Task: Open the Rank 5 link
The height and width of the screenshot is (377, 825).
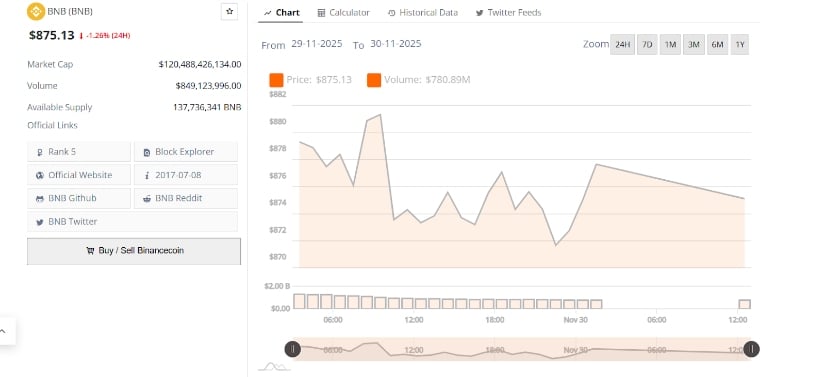Action: click(79, 152)
